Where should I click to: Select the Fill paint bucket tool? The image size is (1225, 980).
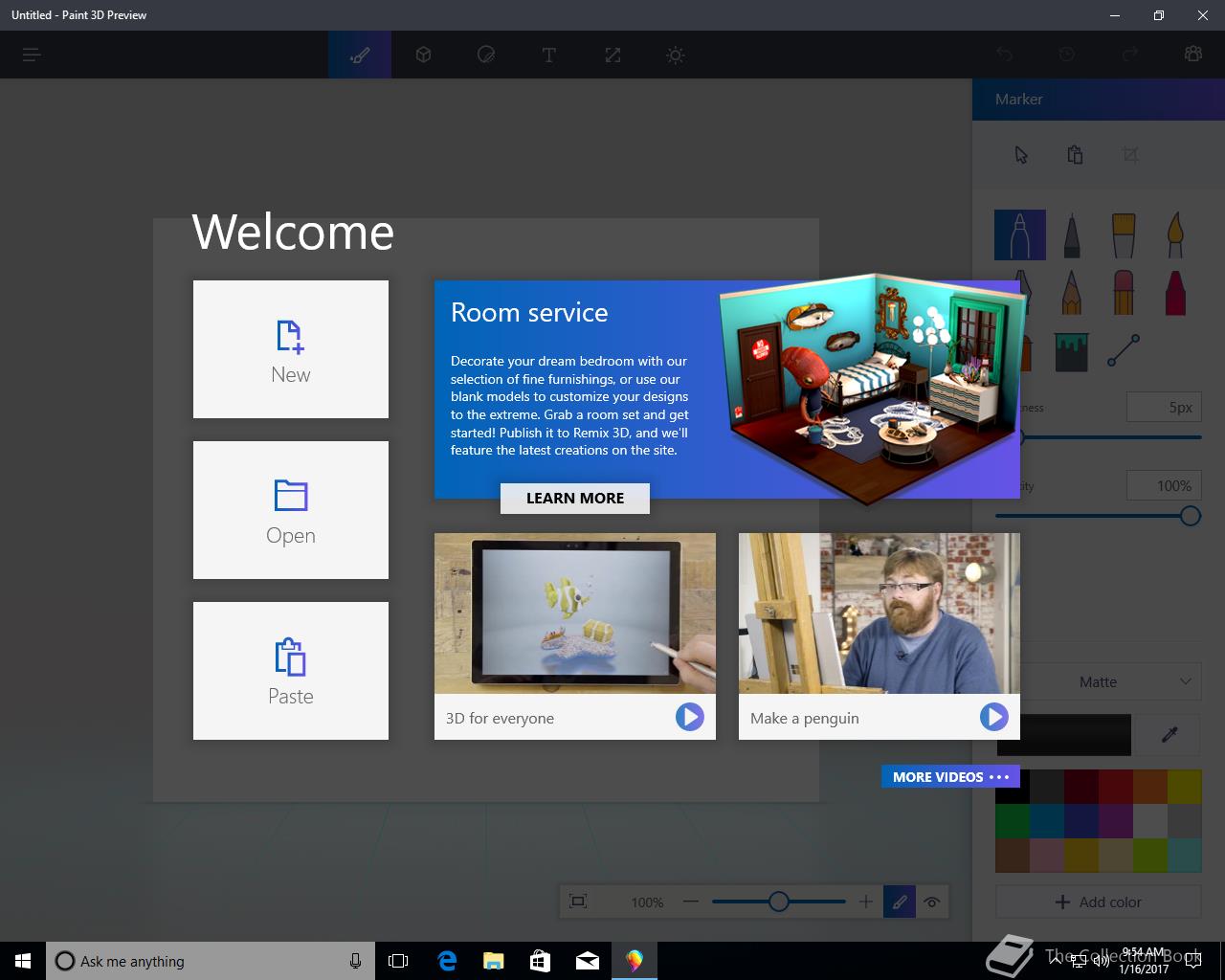[1072, 351]
